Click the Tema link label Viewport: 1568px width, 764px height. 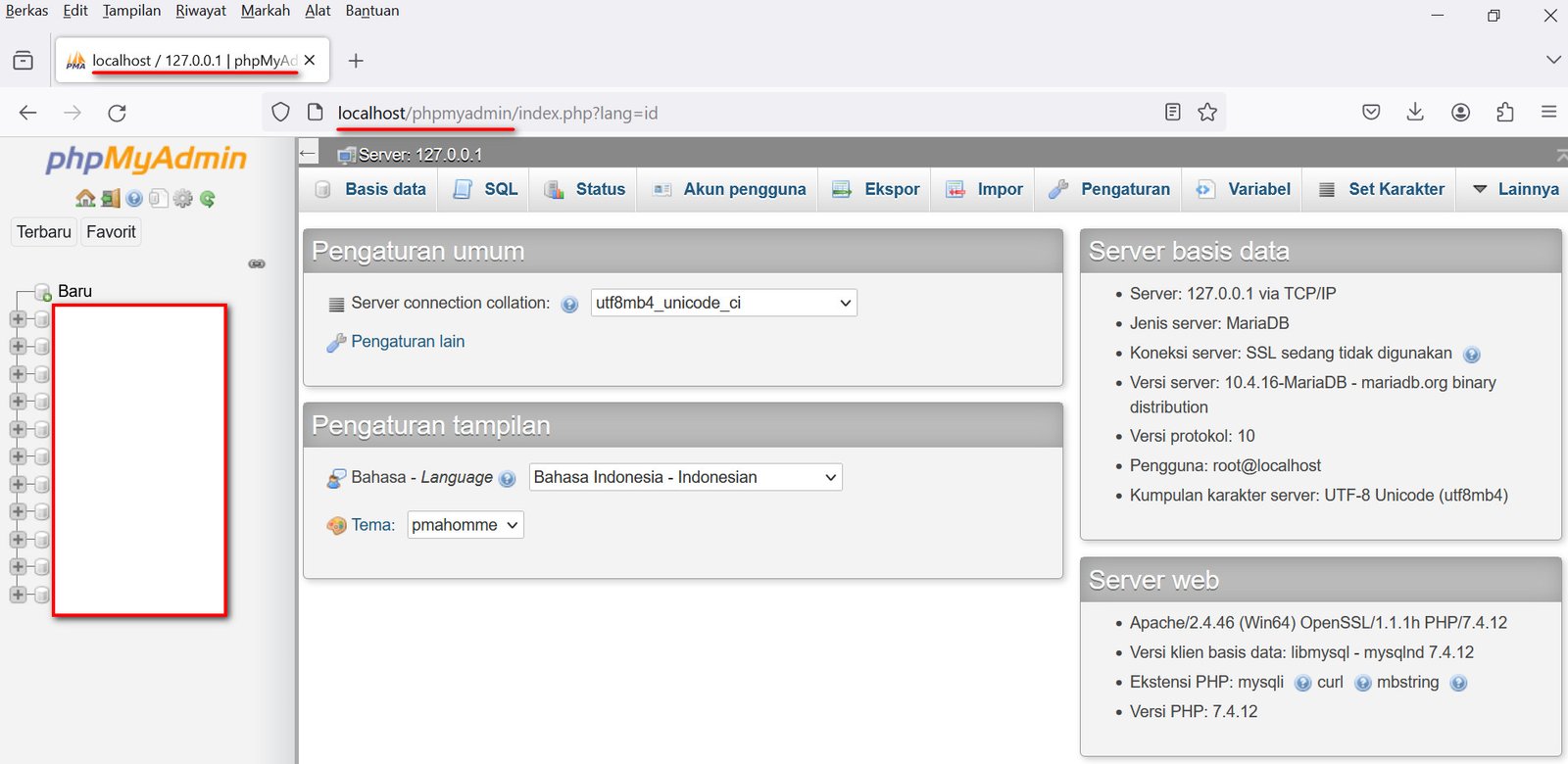[x=372, y=525]
